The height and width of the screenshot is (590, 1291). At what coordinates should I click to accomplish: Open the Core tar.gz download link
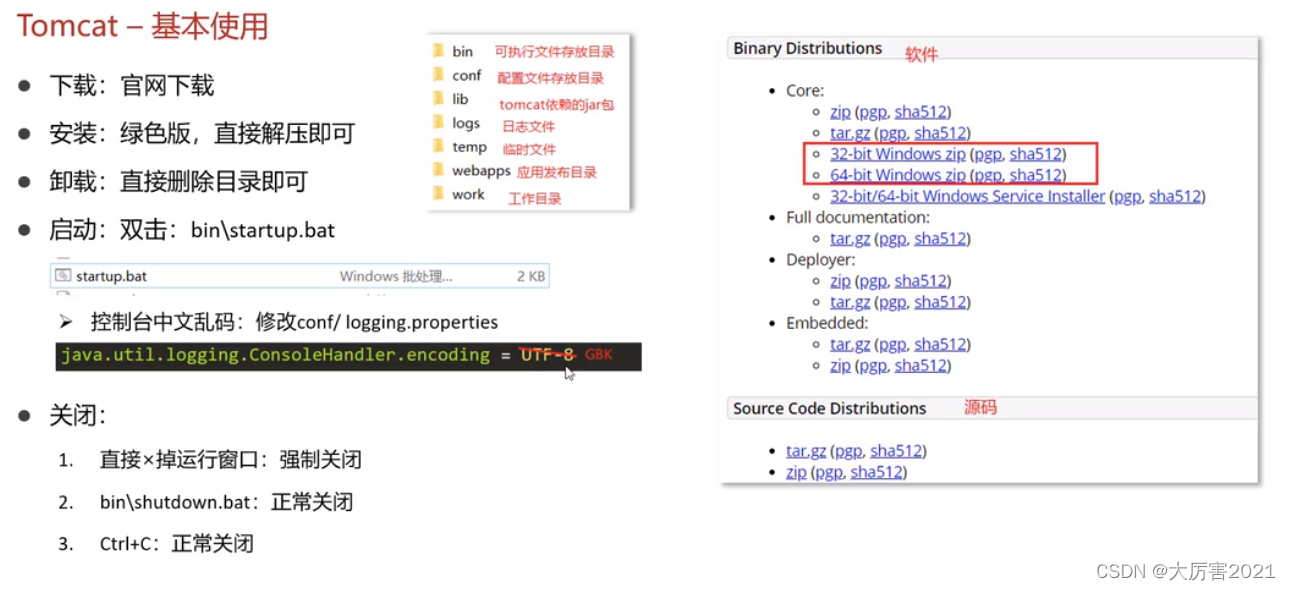point(850,133)
